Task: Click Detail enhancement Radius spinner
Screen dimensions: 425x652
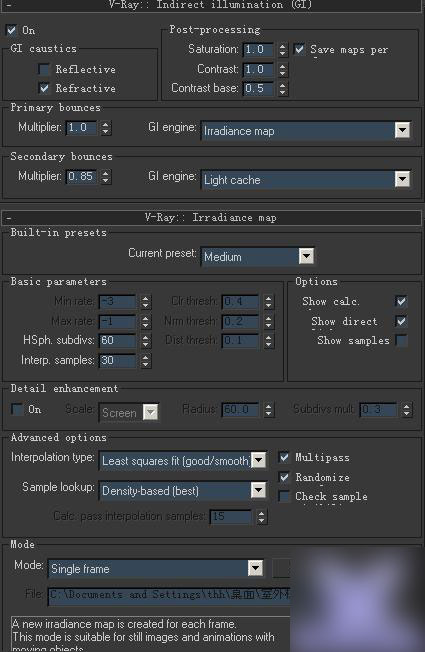Action: click(x=269, y=410)
